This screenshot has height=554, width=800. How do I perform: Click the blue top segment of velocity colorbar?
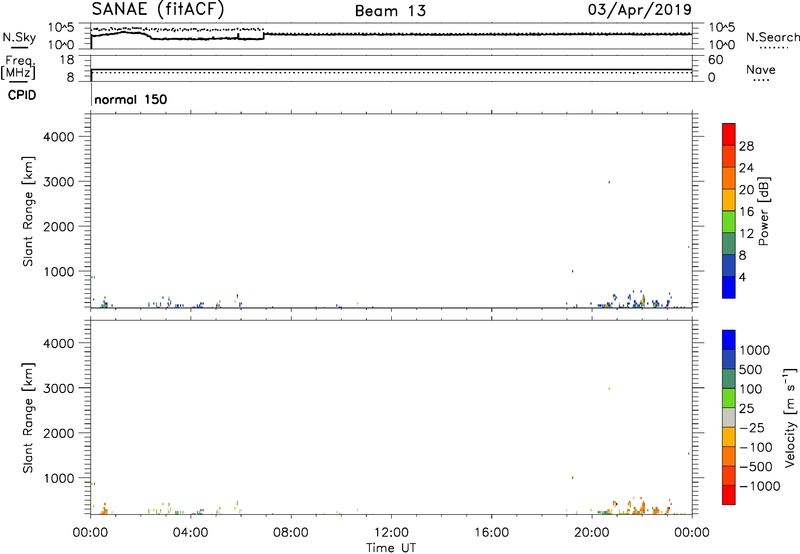pyautogui.click(x=729, y=340)
